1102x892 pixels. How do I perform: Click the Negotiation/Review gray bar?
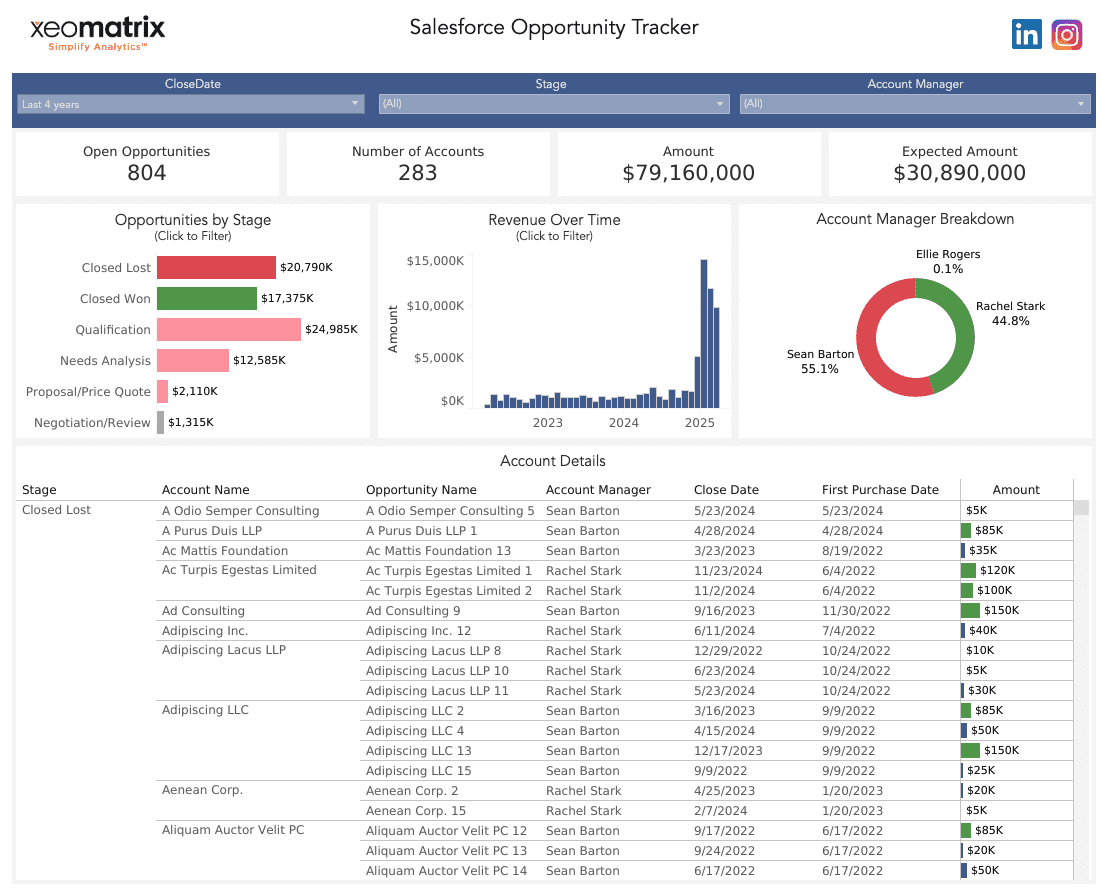(x=160, y=422)
